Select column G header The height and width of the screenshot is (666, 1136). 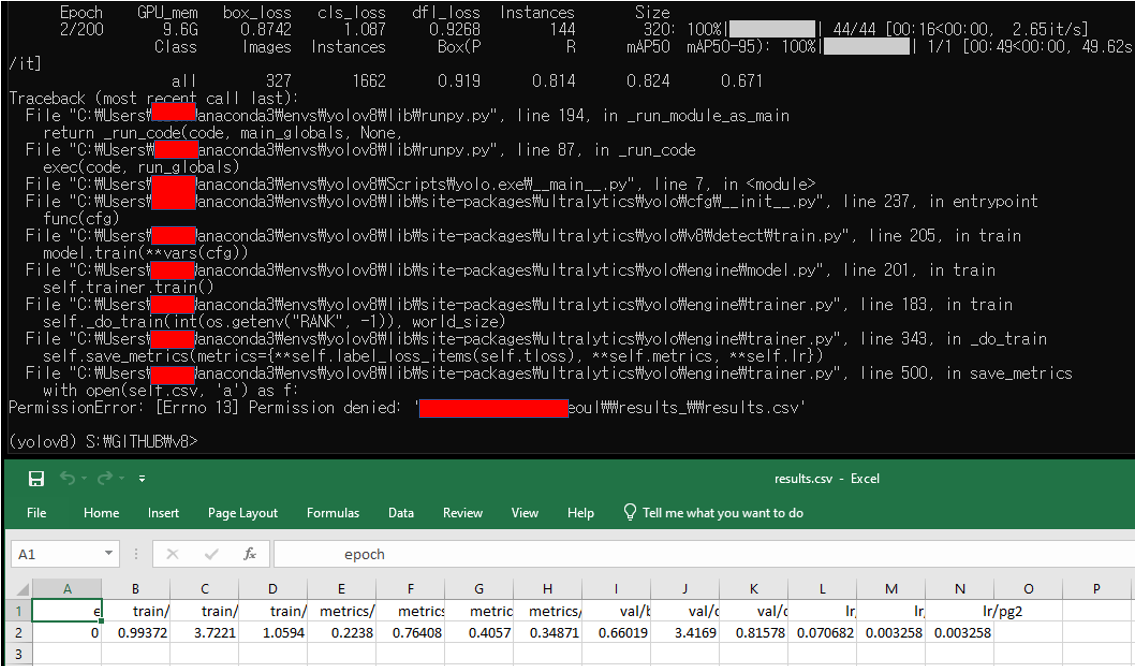click(479, 588)
